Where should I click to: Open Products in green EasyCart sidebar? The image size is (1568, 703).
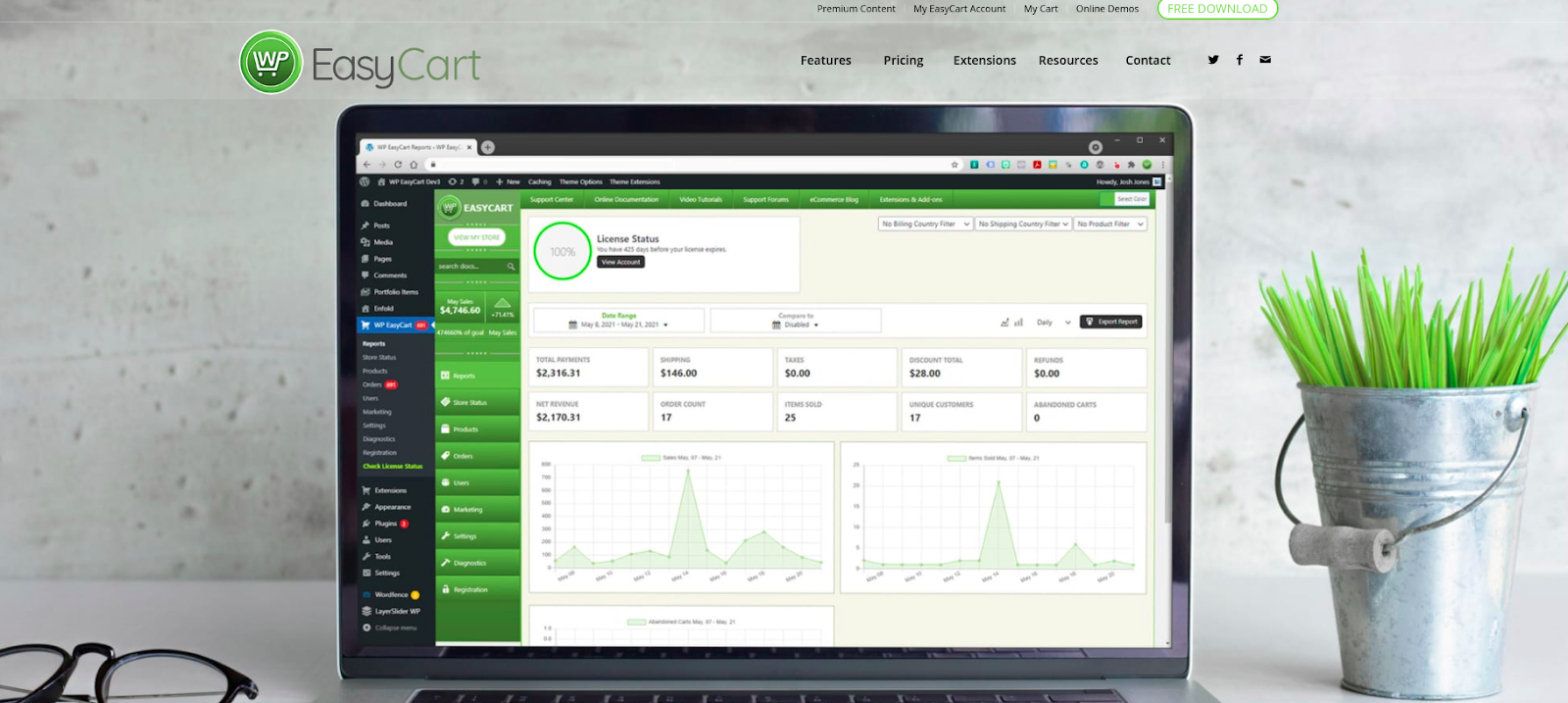pos(477,429)
